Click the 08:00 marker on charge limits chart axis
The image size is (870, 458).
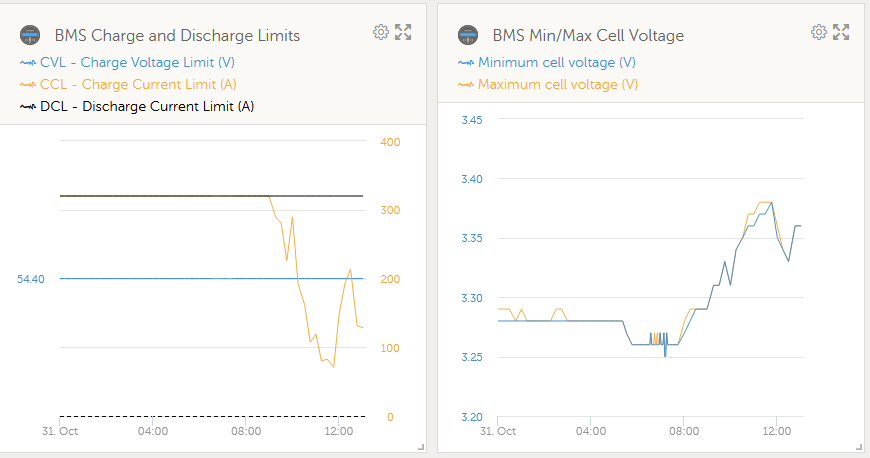(x=246, y=431)
